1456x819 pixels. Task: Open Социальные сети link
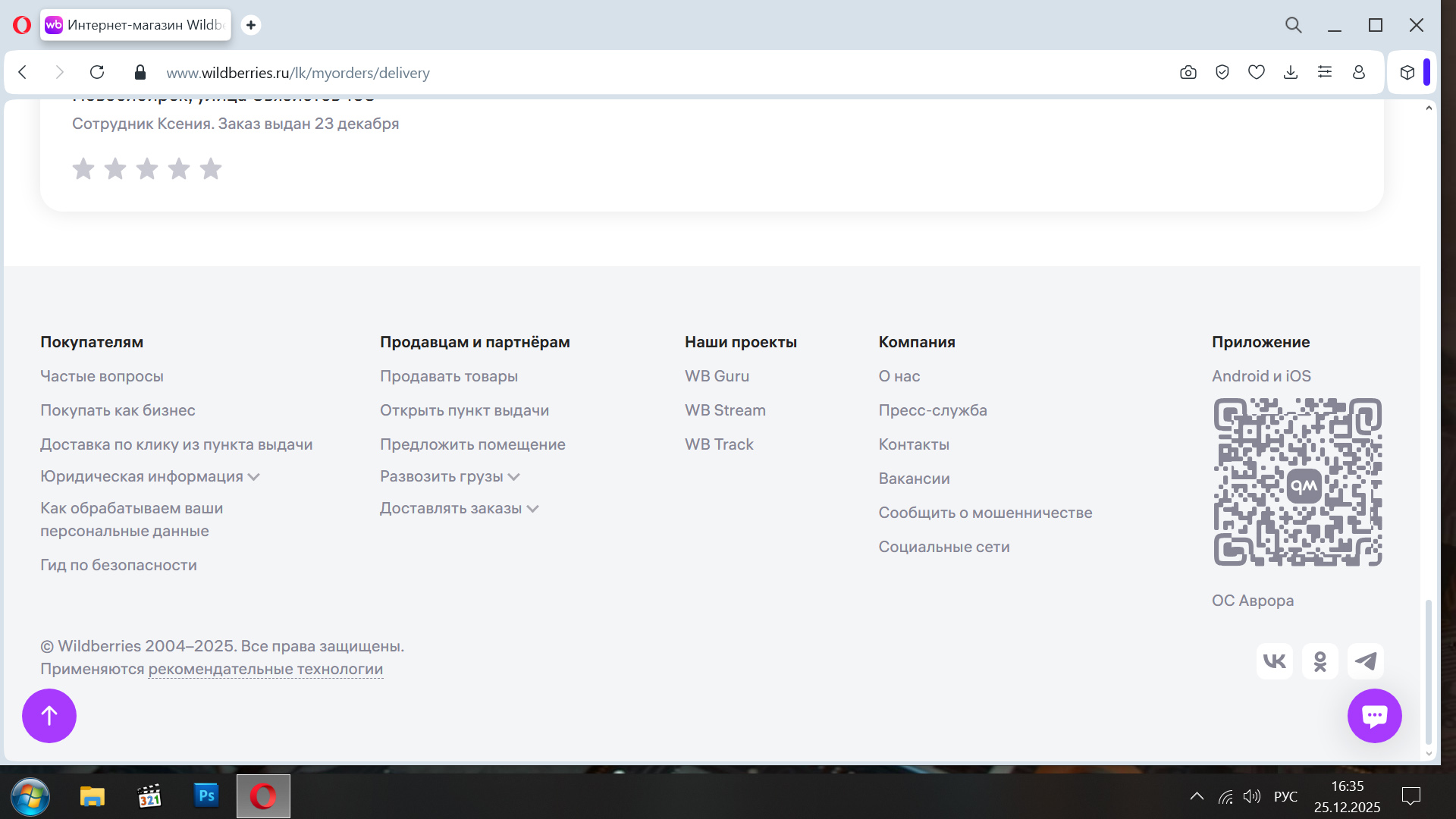click(x=944, y=547)
